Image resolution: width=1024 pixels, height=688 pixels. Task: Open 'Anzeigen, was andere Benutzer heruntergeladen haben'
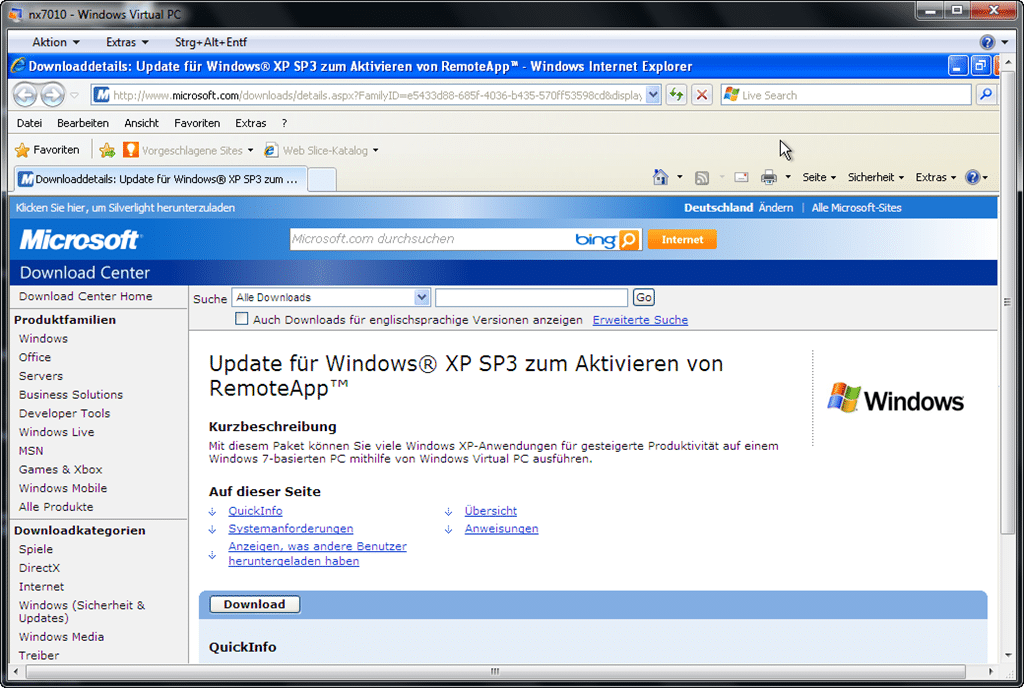pos(317,554)
